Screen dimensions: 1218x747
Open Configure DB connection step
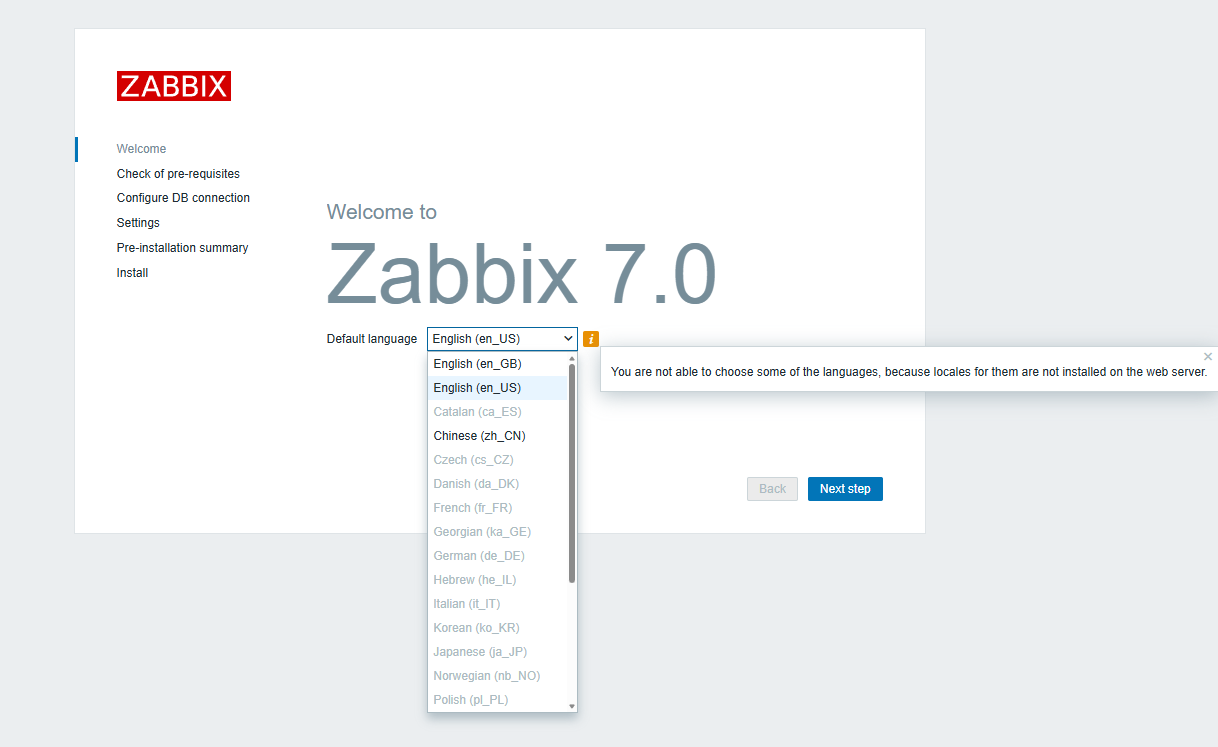click(x=183, y=198)
